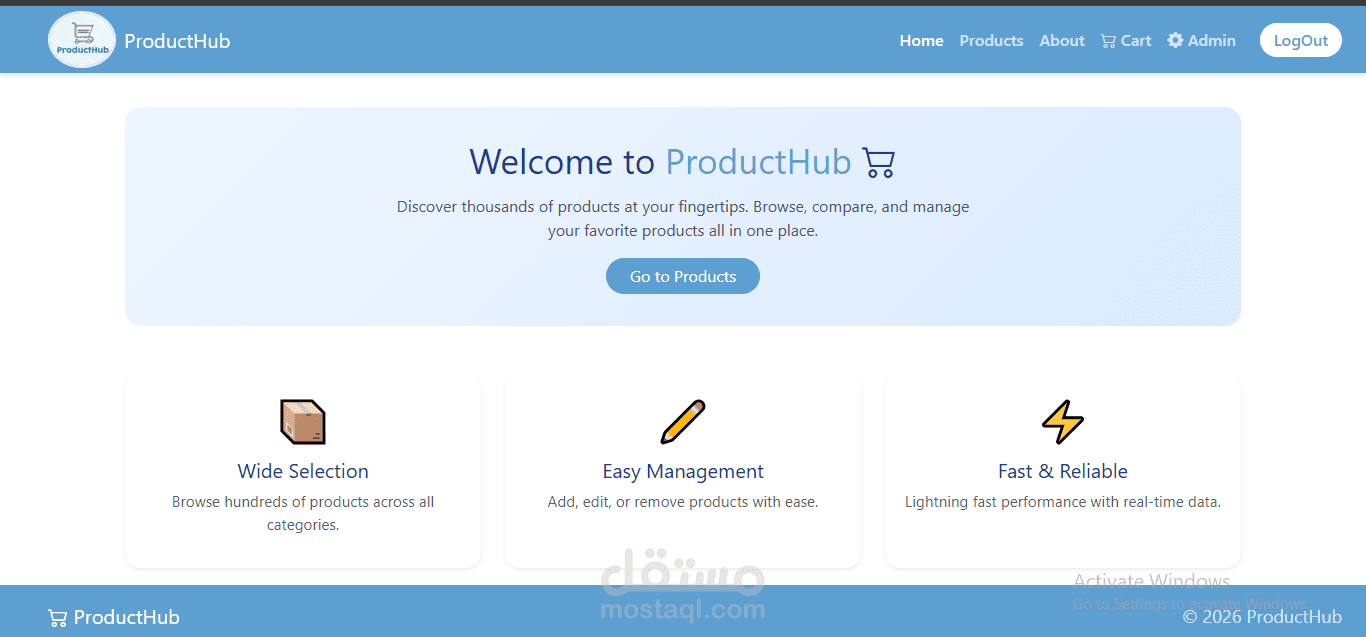Open the Cart nav text

pos(1136,41)
